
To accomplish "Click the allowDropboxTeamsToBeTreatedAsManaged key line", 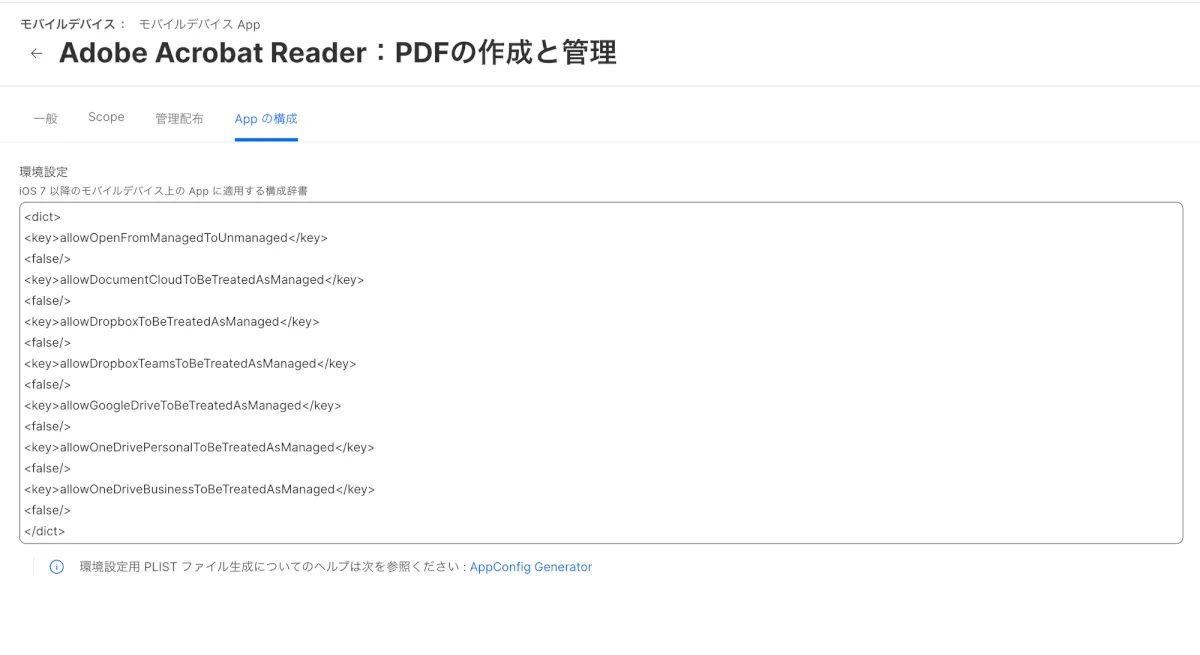I will click(x=190, y=364).
